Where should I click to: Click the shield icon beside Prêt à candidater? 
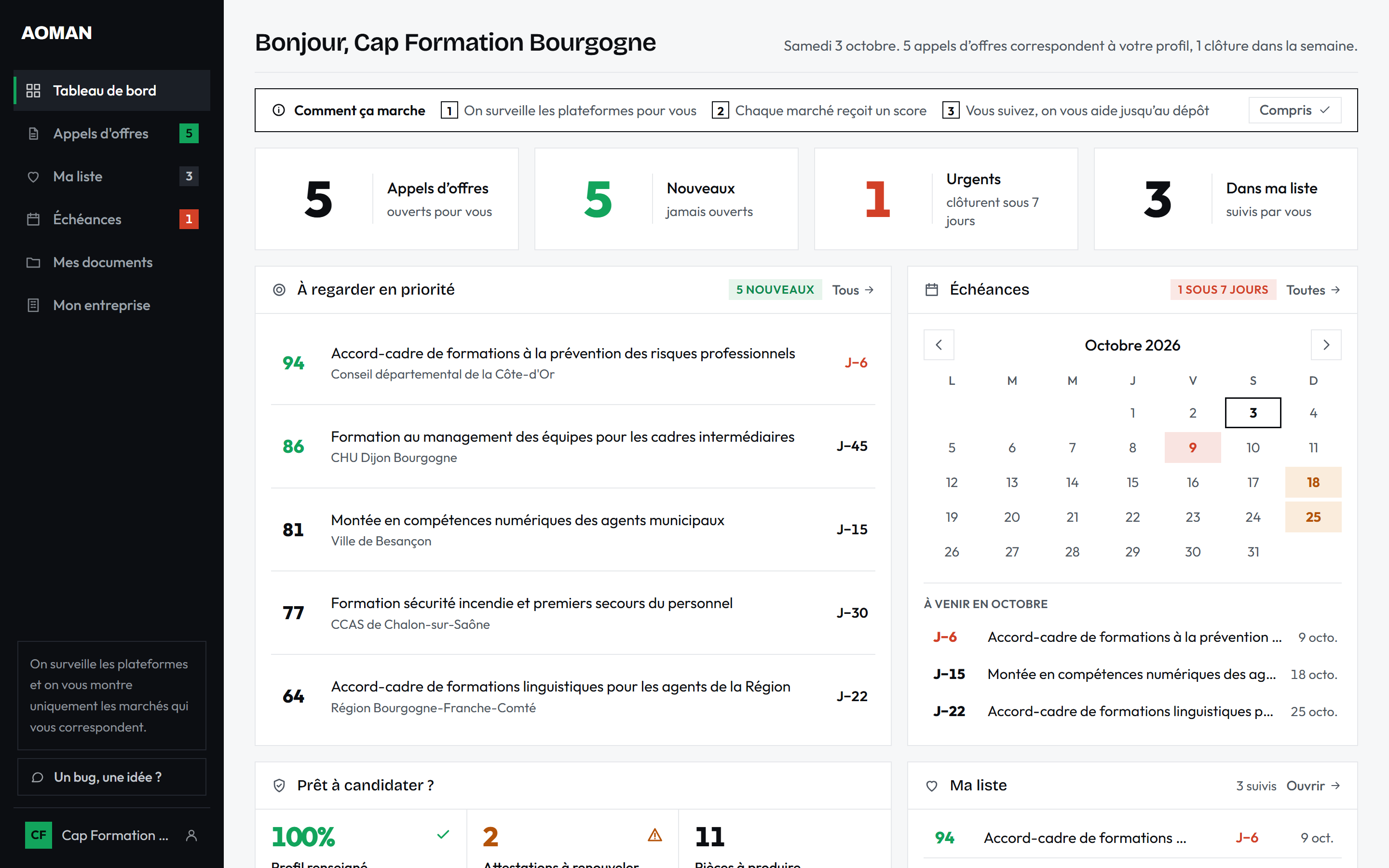pyautogui.click(x=279, y=786)
